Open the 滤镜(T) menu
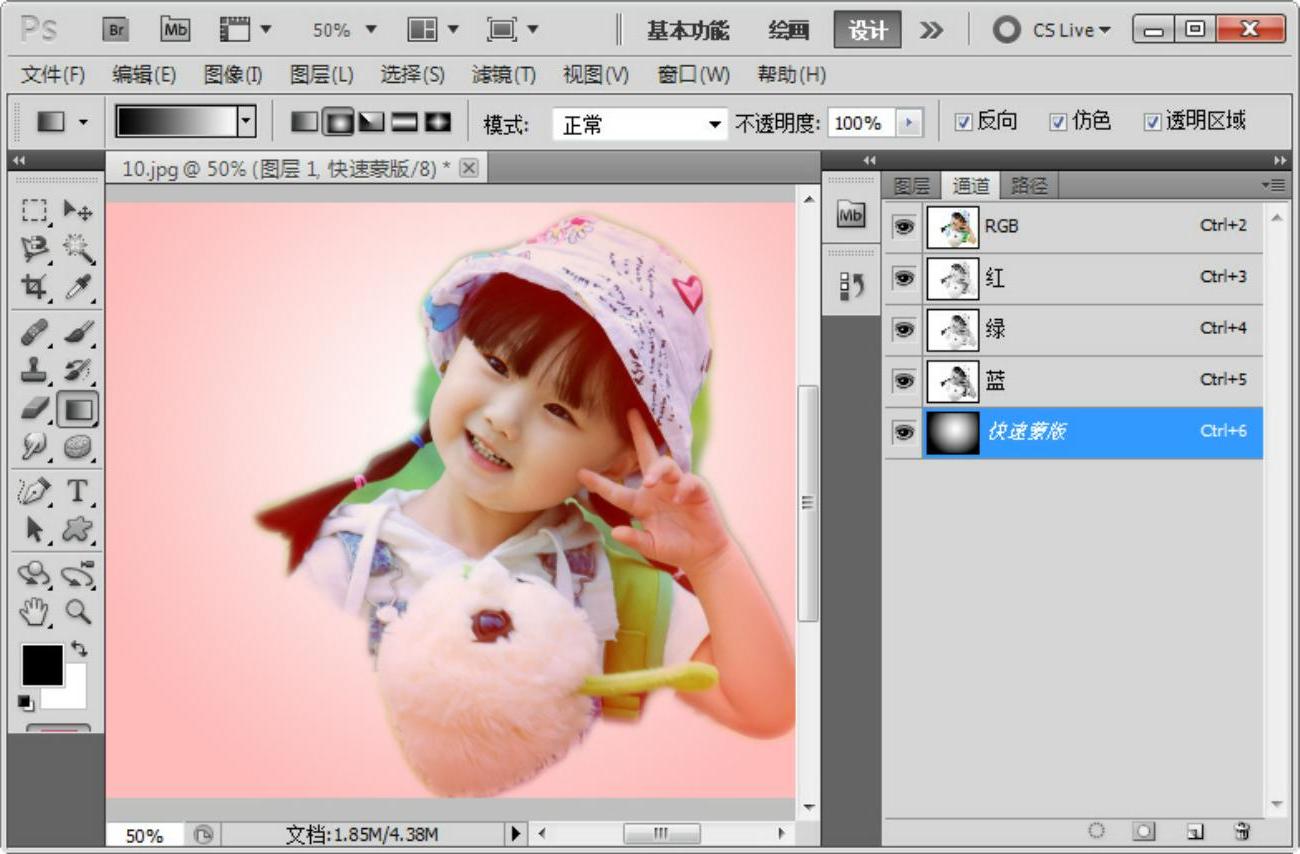1300x854 pixels. pyautogui.click(x=503, y=74)
